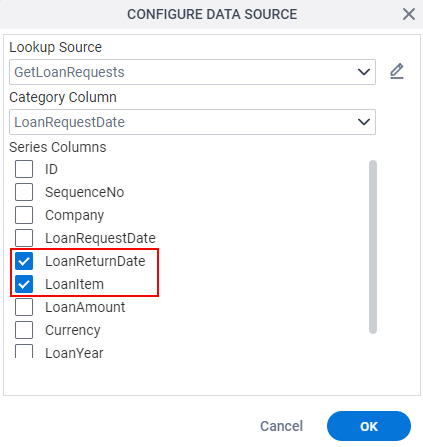Open the LoanRequestDate category combo box

pos(192,122)
